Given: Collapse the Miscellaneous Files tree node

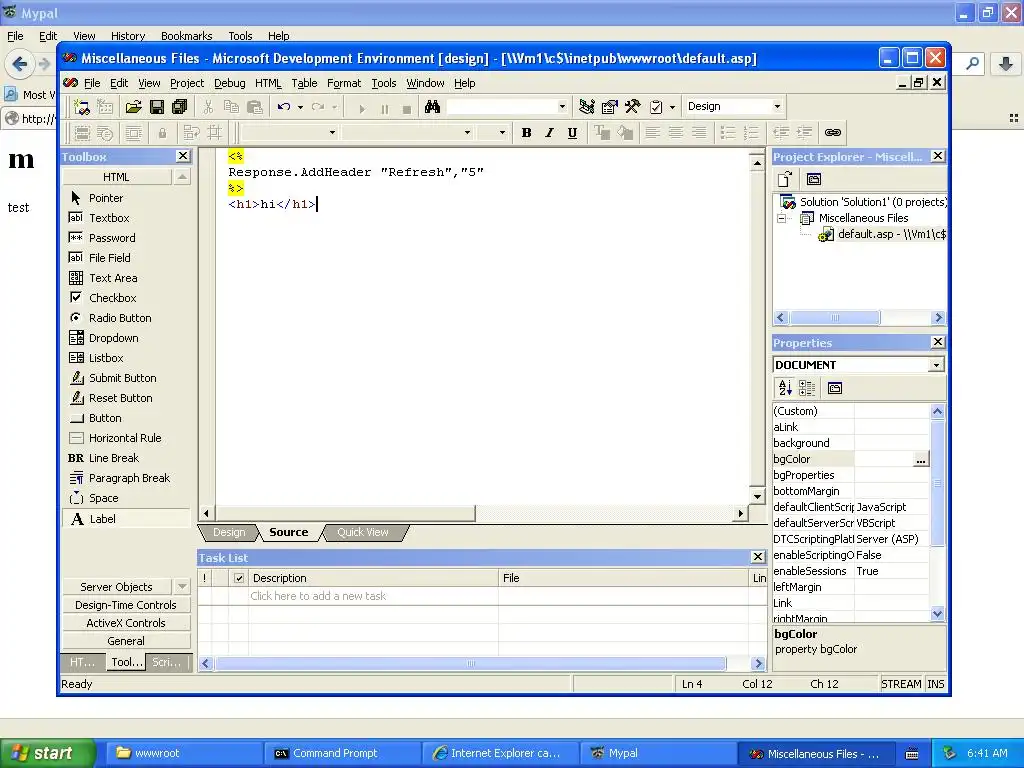Looking at the screenshot, I should pyautogui.click(x=781, y=218).
